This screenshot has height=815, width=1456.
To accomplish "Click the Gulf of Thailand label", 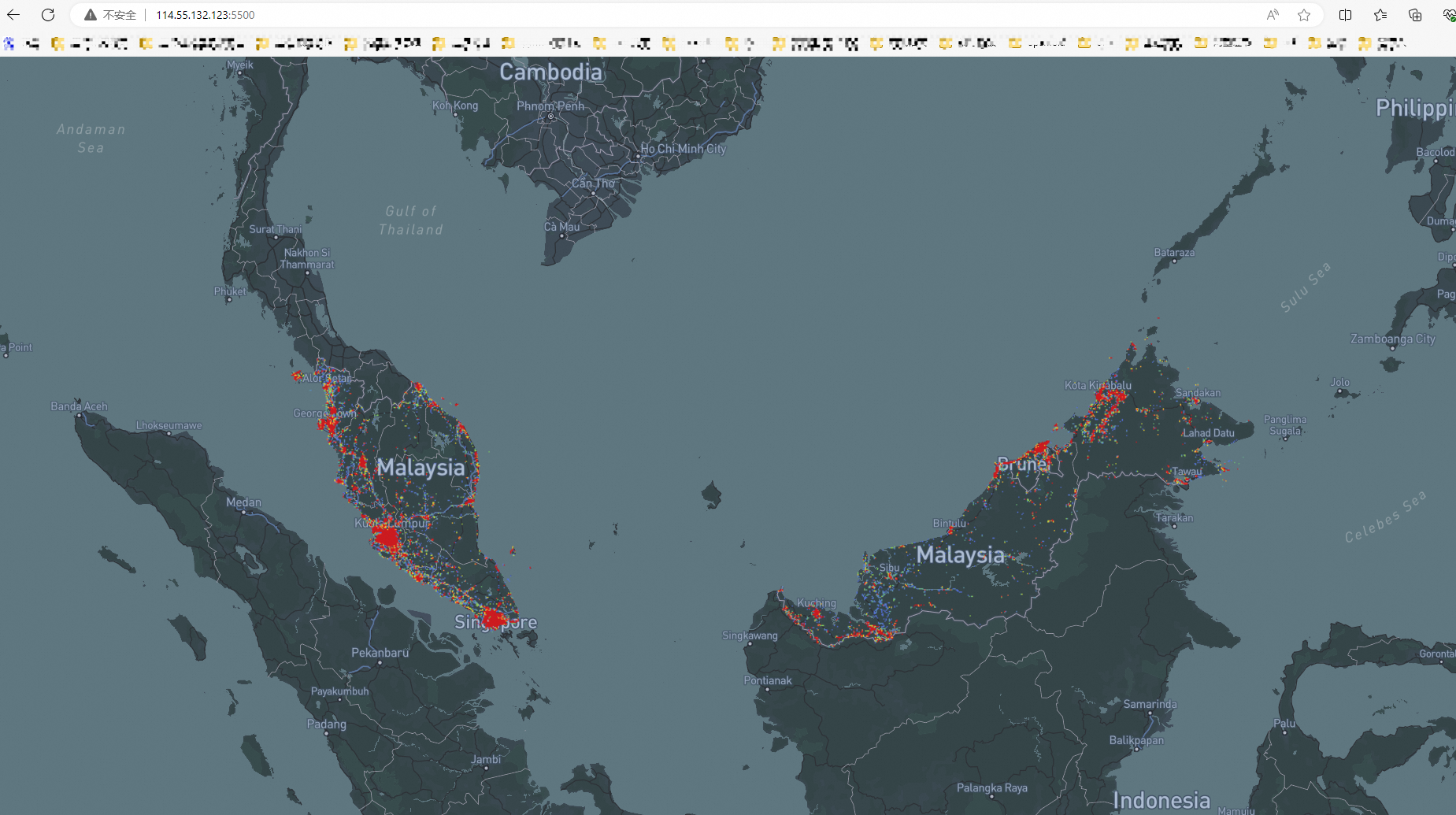I will click(410, 220).
